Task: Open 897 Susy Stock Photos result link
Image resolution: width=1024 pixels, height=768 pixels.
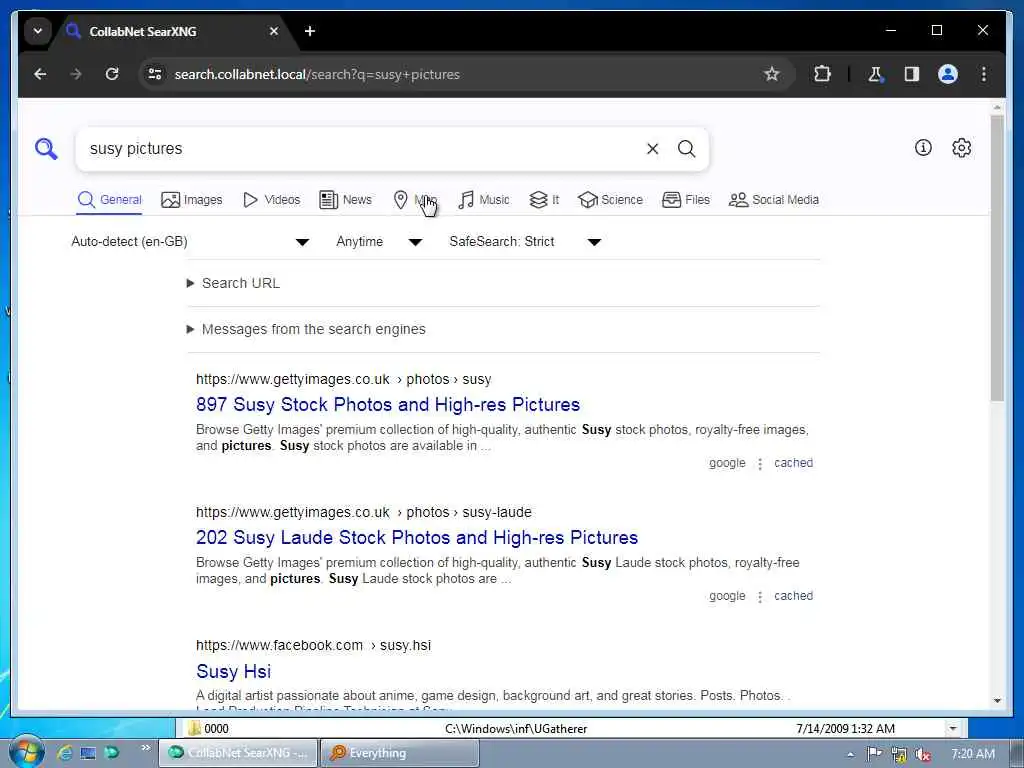Action: 388,405
